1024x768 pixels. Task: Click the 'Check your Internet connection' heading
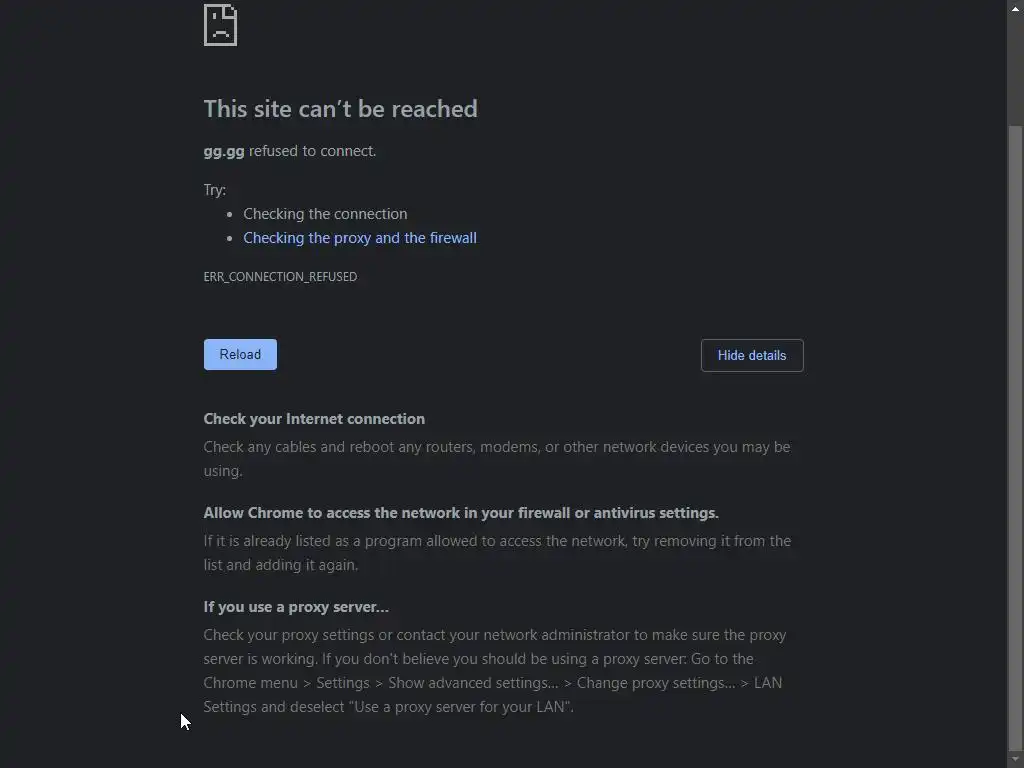pyautogui.click(x=314, y=419)
